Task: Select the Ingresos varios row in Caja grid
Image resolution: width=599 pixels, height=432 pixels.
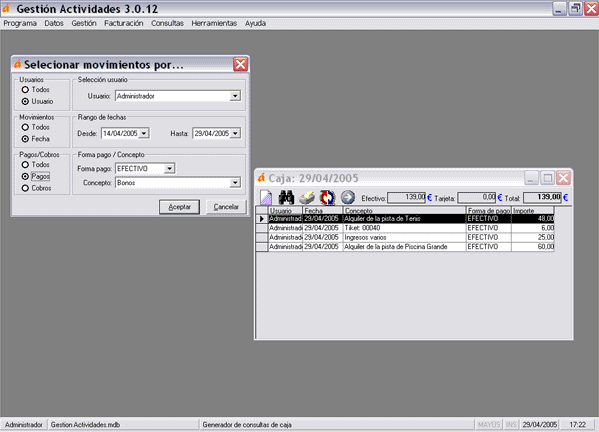Action: coord(411,238)
